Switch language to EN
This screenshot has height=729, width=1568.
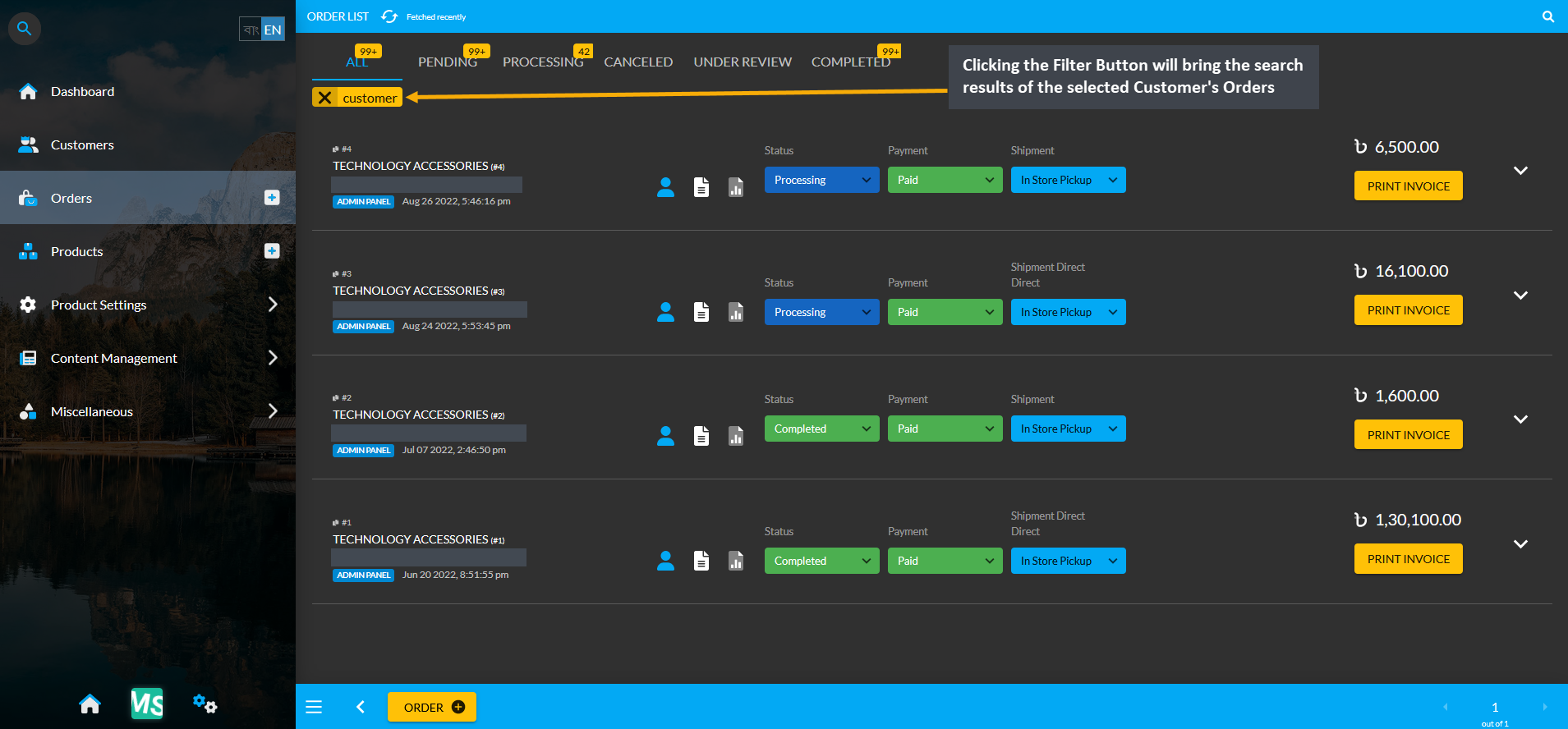tap(273, 30)
